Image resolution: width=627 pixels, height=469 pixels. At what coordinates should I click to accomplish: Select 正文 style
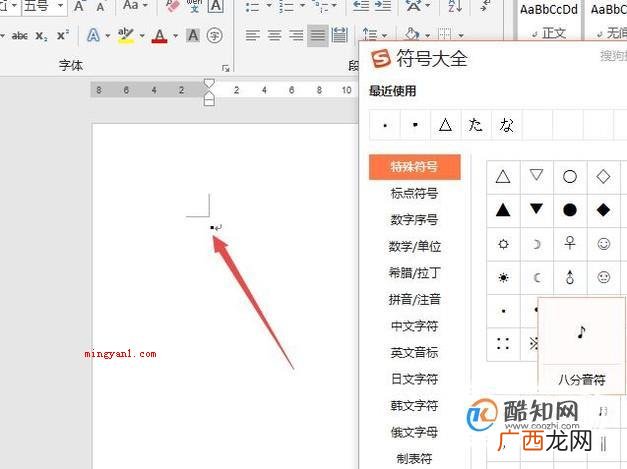tap(548, 20)
